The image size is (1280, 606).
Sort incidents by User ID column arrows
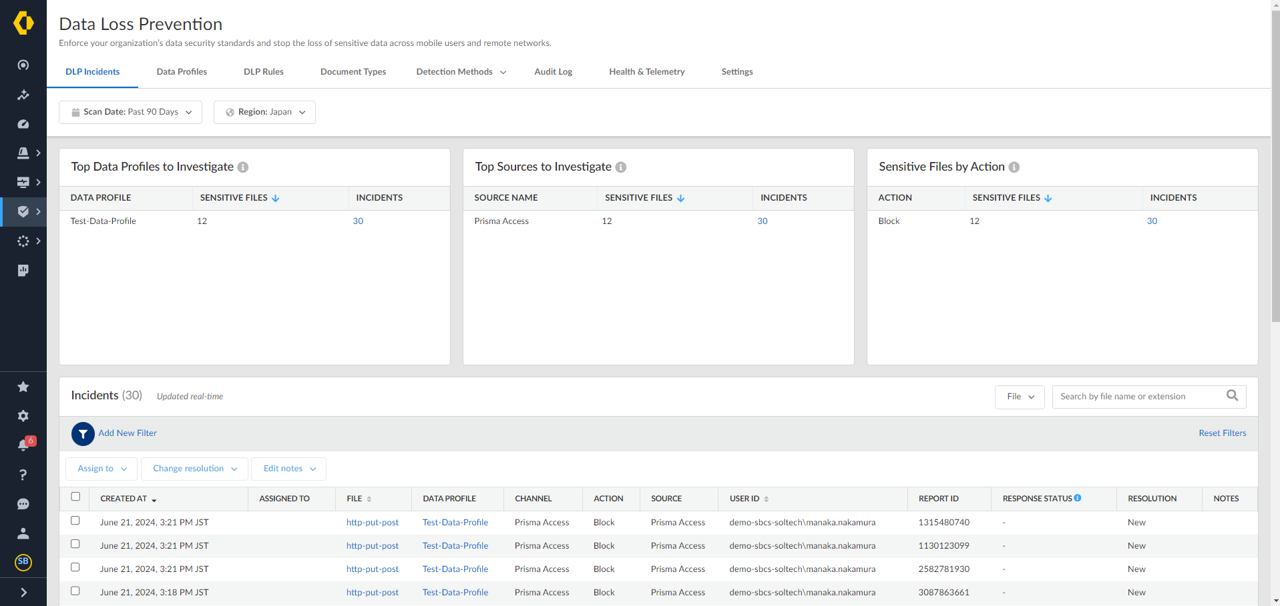(766, 499)
